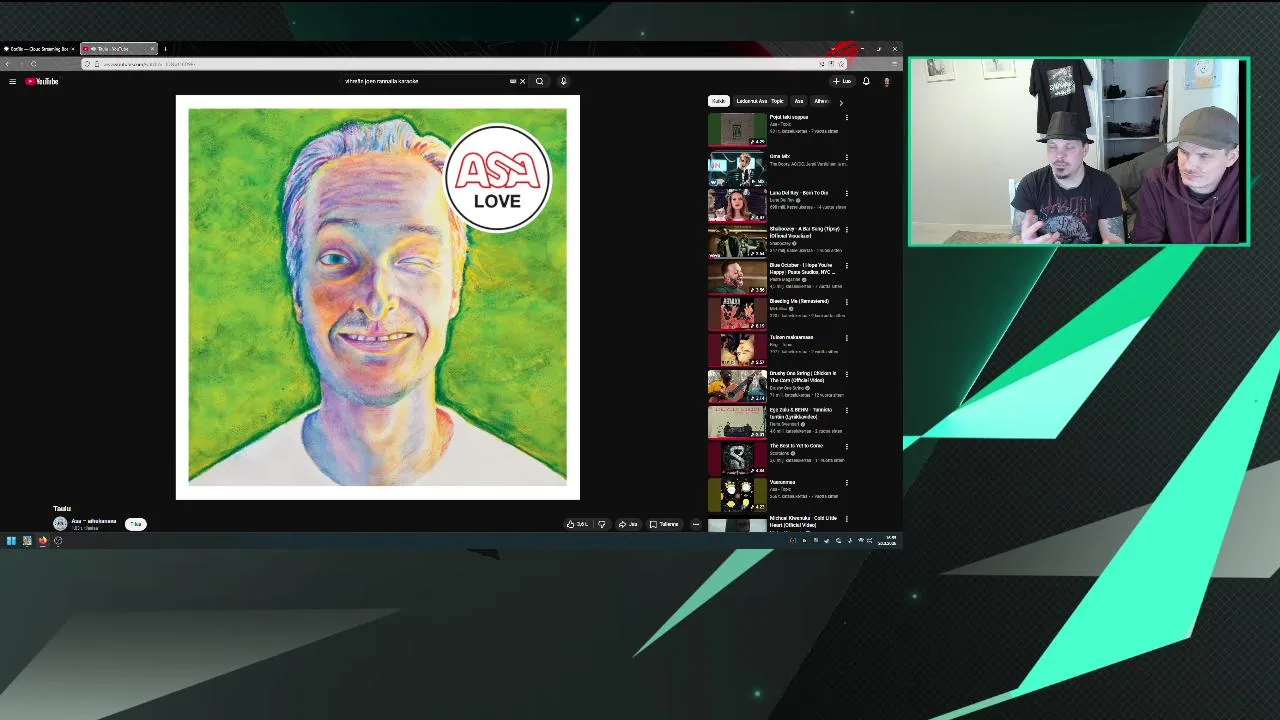Go back with browser back arrow
This screenshot has height=720, width=1280.
pos(7,64)
